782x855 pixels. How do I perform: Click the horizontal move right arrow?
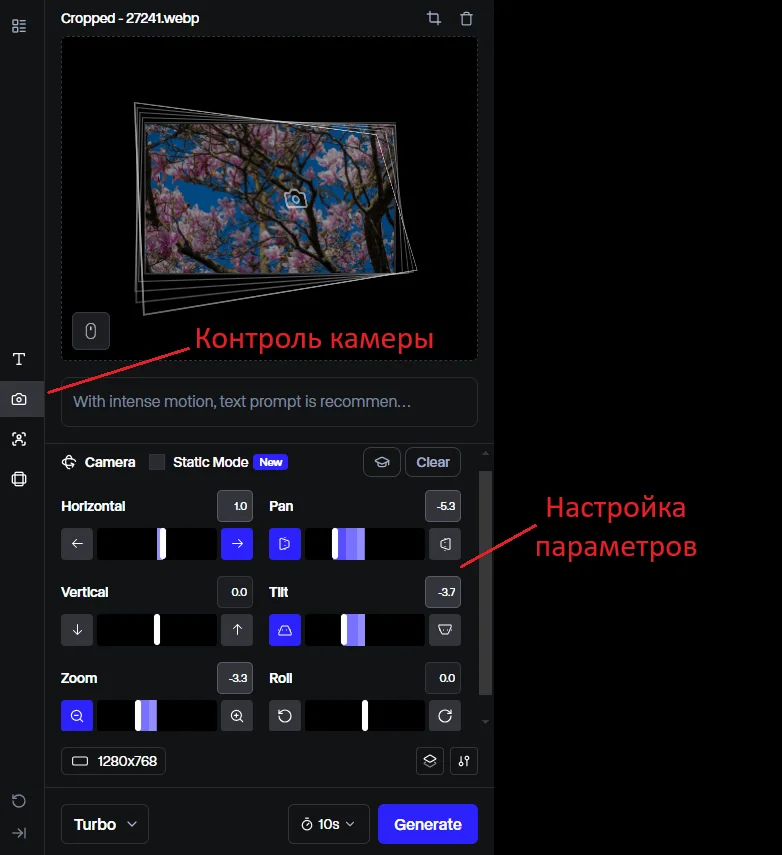237,544
